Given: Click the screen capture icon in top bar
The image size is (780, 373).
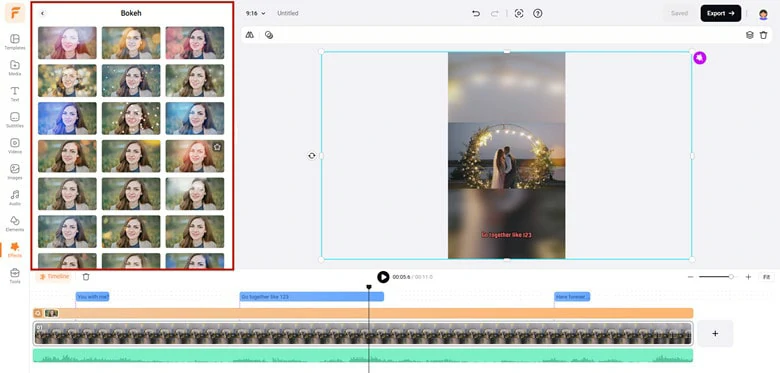Looking at the screenshot, I should click(519, 13).
